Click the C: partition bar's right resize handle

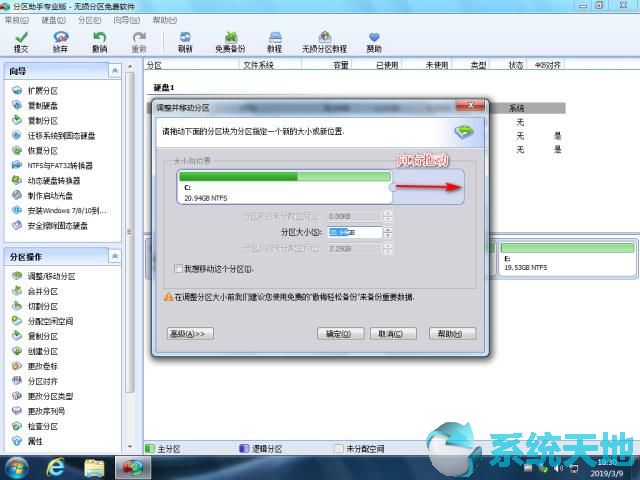click(392, 187)
